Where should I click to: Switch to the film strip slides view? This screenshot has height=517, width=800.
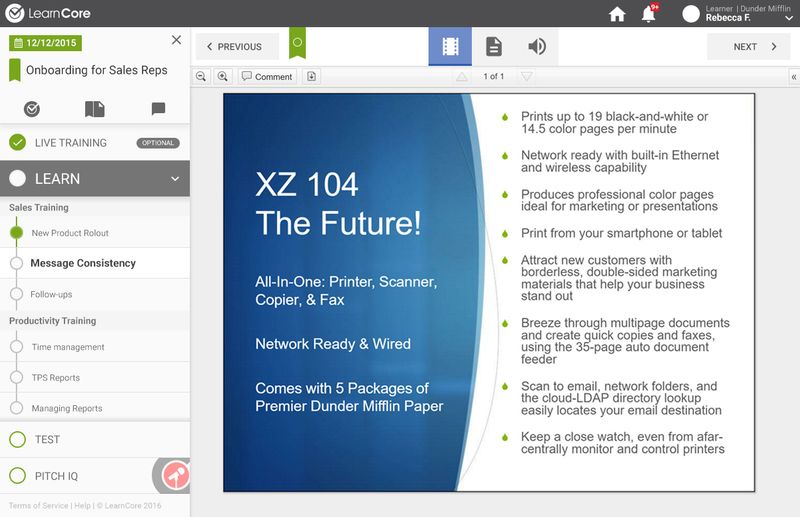tap(450, 46)
